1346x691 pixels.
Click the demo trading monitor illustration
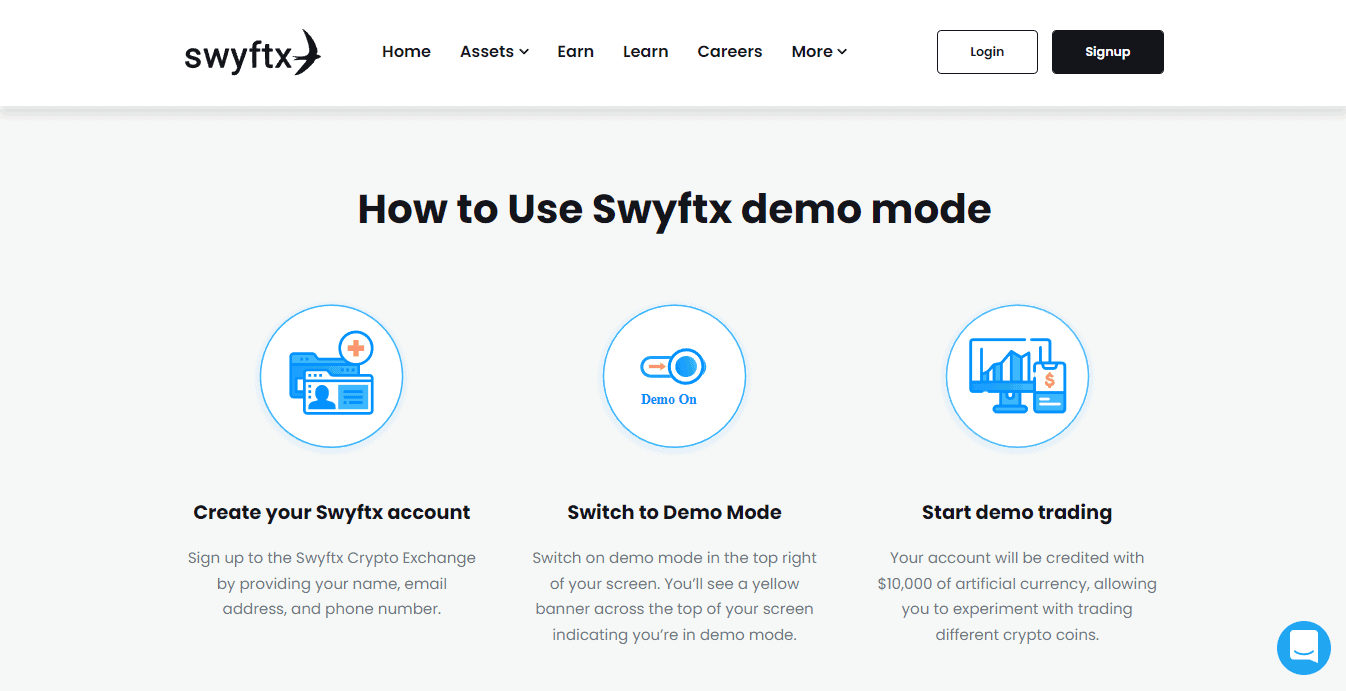(x=1017, y=376)
